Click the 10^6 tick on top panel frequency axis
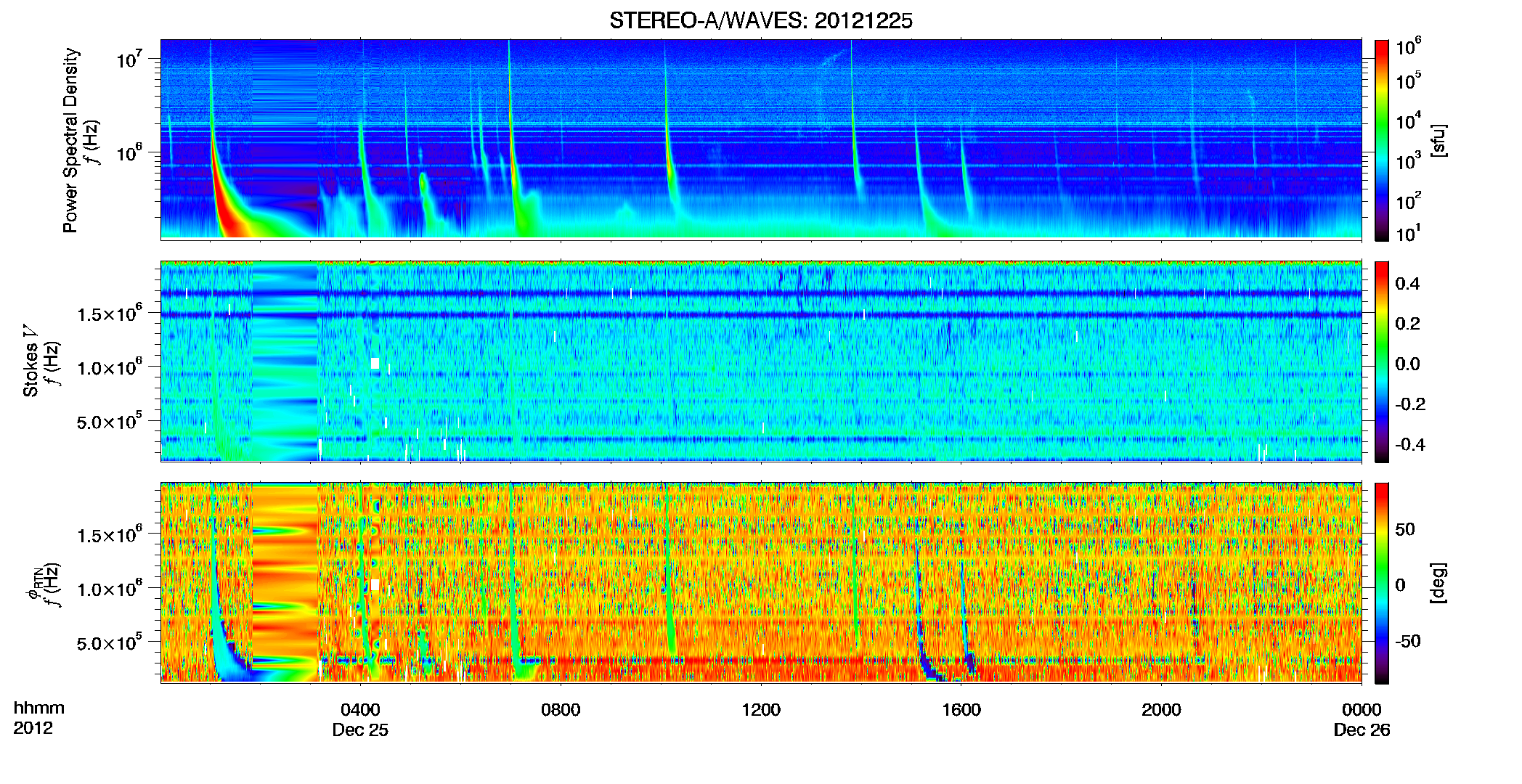The width and height of the screenshot is (1522, 784). [x=131, y=153]
